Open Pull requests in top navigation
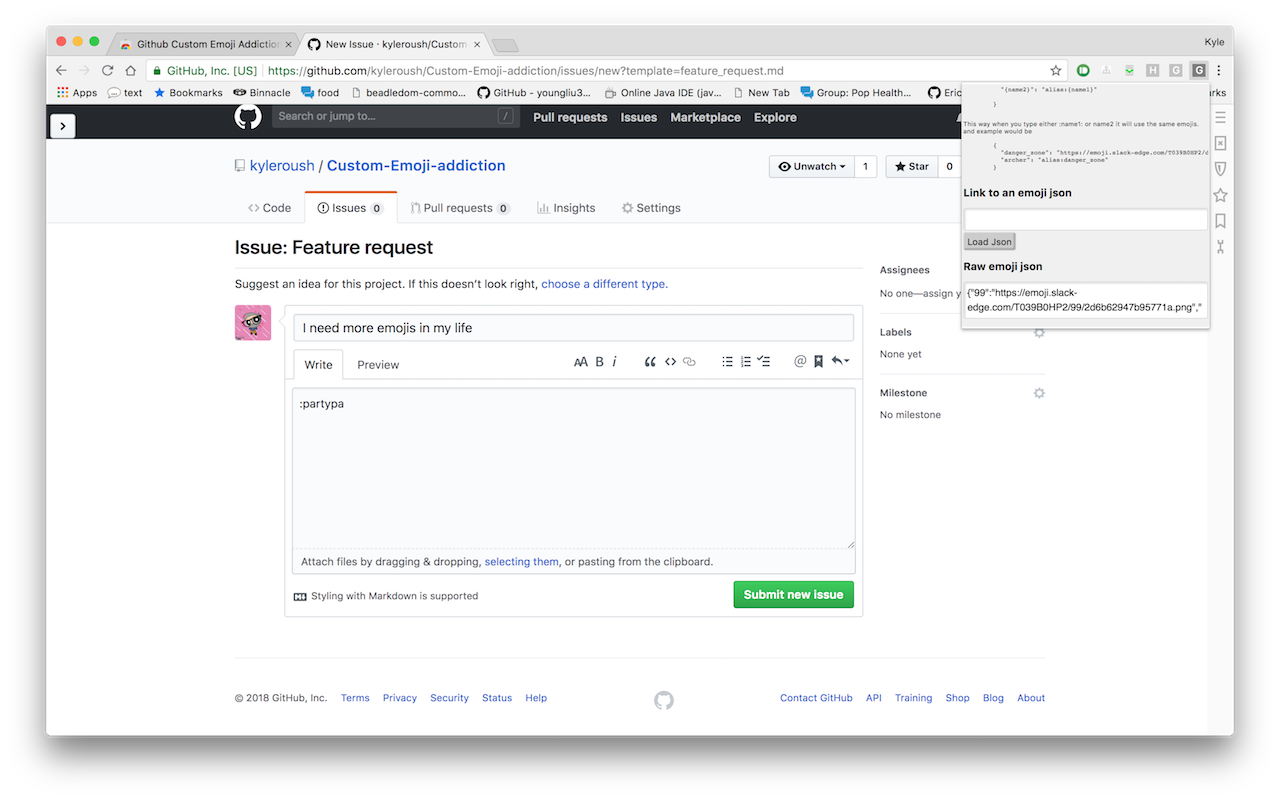1280x800 pixels. [570, 117]
